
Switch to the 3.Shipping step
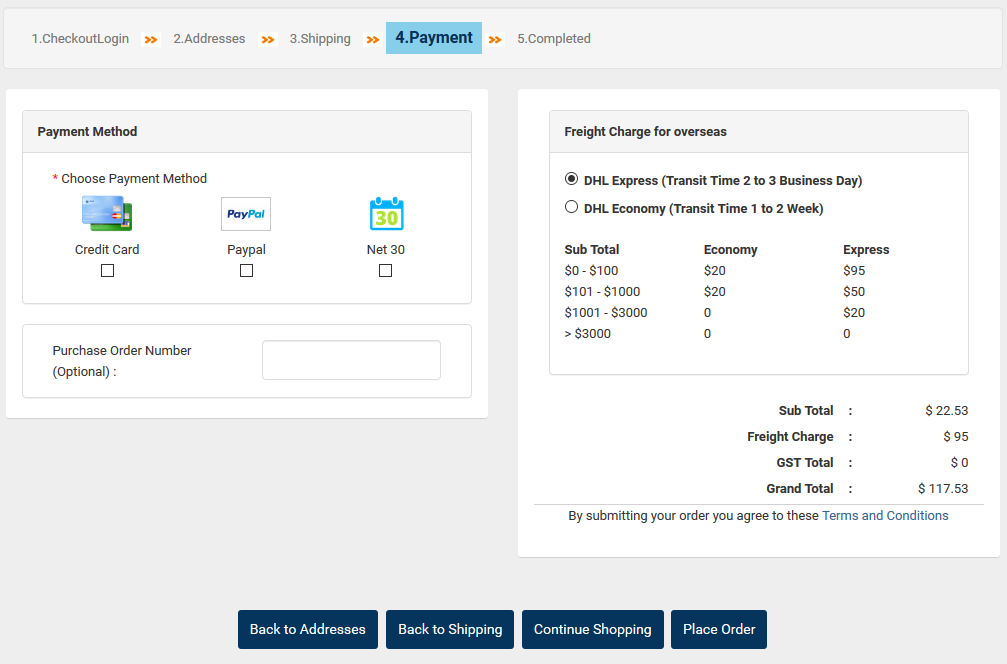[x=320, y=38]
